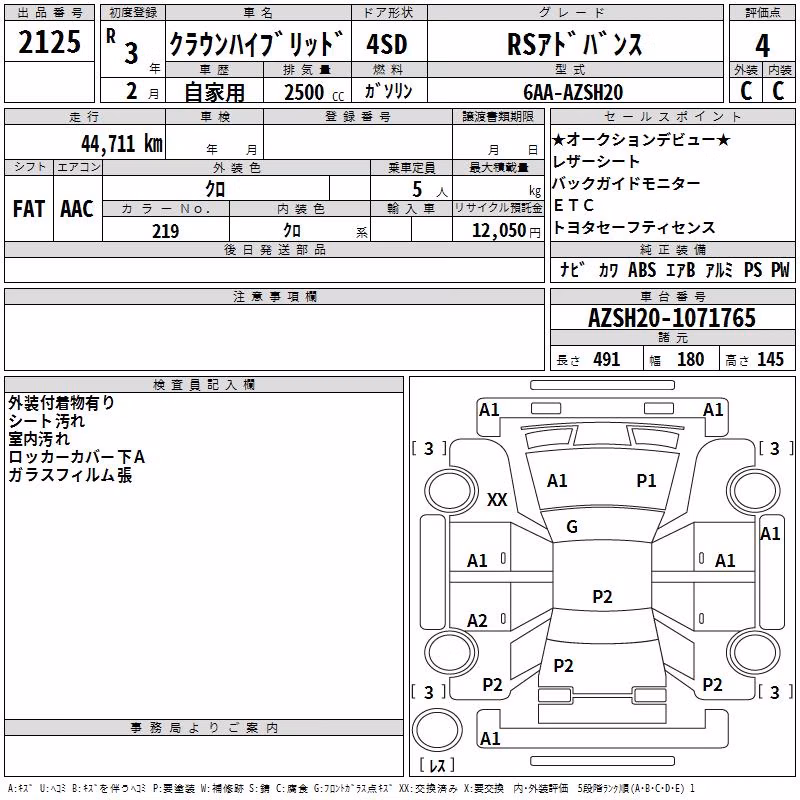Select vehicle history 自家用
The height and width of the screenshot is (800, 800).
214,92
